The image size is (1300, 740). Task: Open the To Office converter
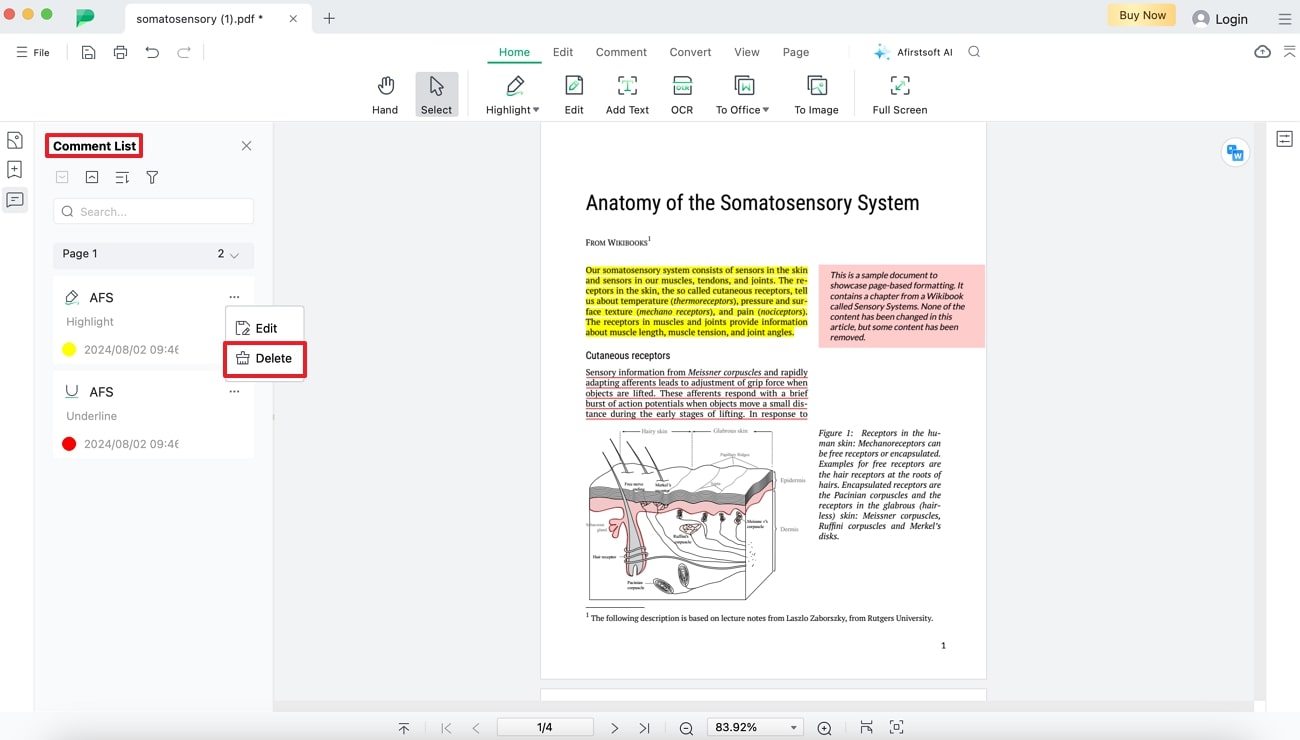click(x=742, y=95)
